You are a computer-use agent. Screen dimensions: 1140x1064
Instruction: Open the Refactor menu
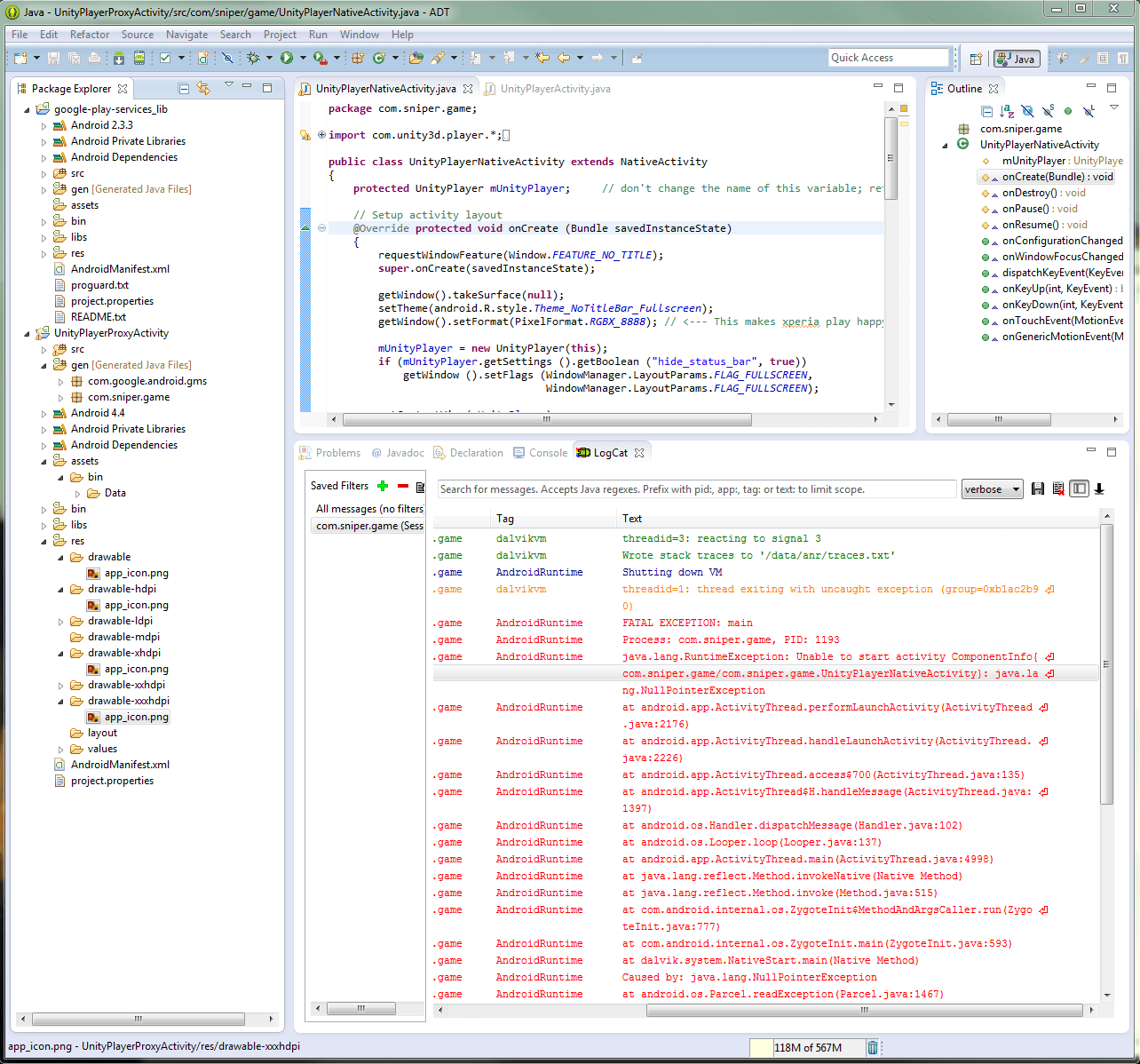pyautogui.click(x=89, y=35)
